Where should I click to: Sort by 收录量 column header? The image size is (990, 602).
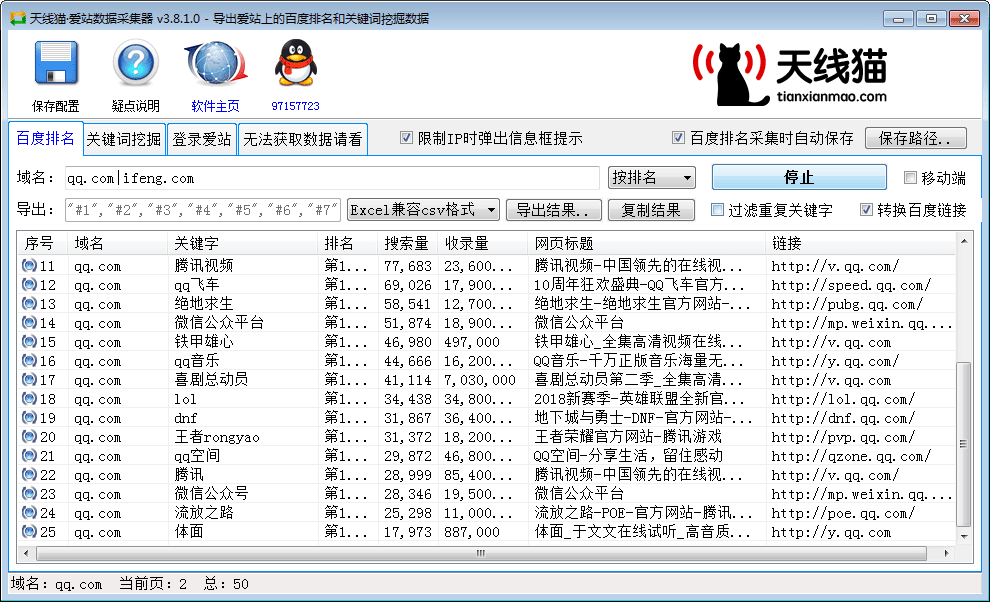click(x=482, y=243)
